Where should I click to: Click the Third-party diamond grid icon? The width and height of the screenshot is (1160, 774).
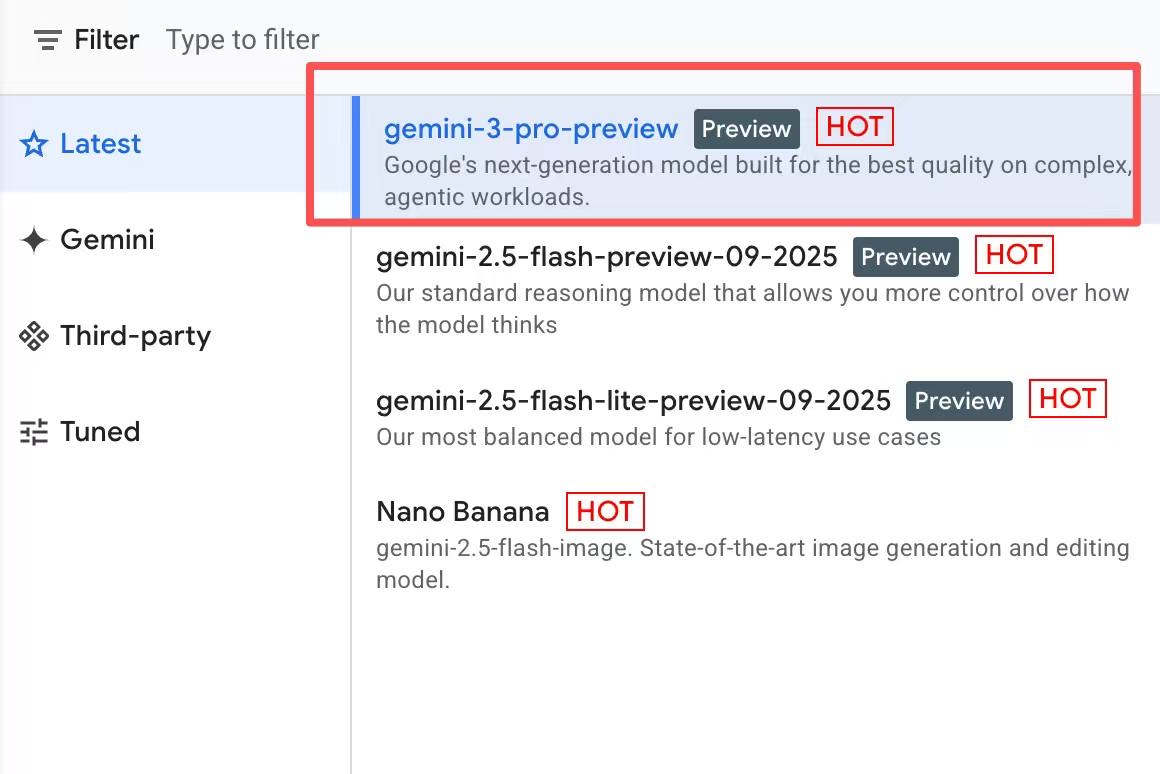[34, 337]
